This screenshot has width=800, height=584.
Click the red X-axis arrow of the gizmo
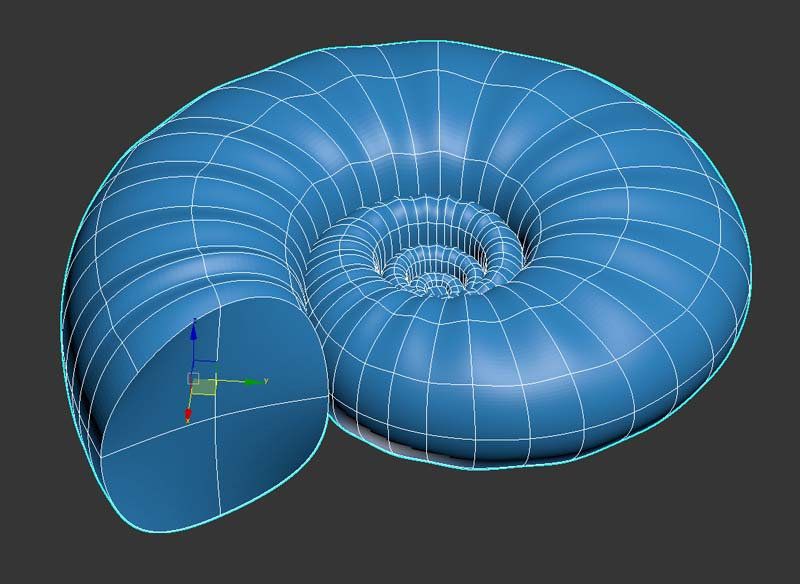(188, 414)
